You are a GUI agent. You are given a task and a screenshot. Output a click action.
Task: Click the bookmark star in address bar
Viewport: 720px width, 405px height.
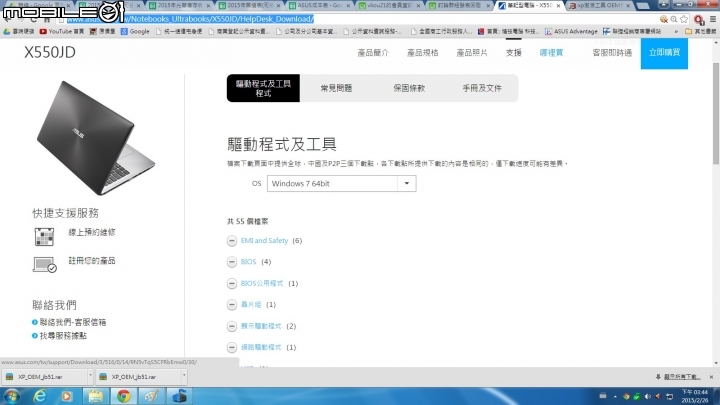pyautogui.click(x=684, y=19)
